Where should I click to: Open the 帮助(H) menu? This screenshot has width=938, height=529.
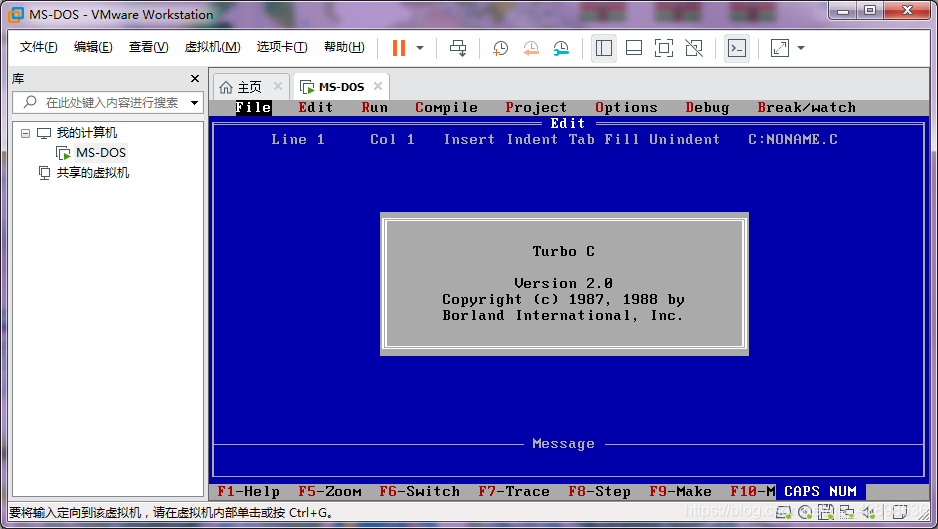(344, 47)
